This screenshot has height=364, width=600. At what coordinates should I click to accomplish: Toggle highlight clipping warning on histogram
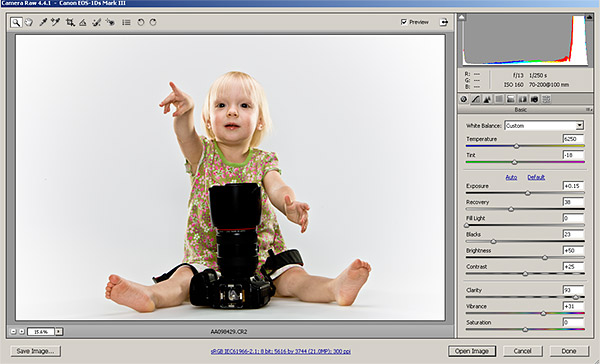tap(588, 17)
